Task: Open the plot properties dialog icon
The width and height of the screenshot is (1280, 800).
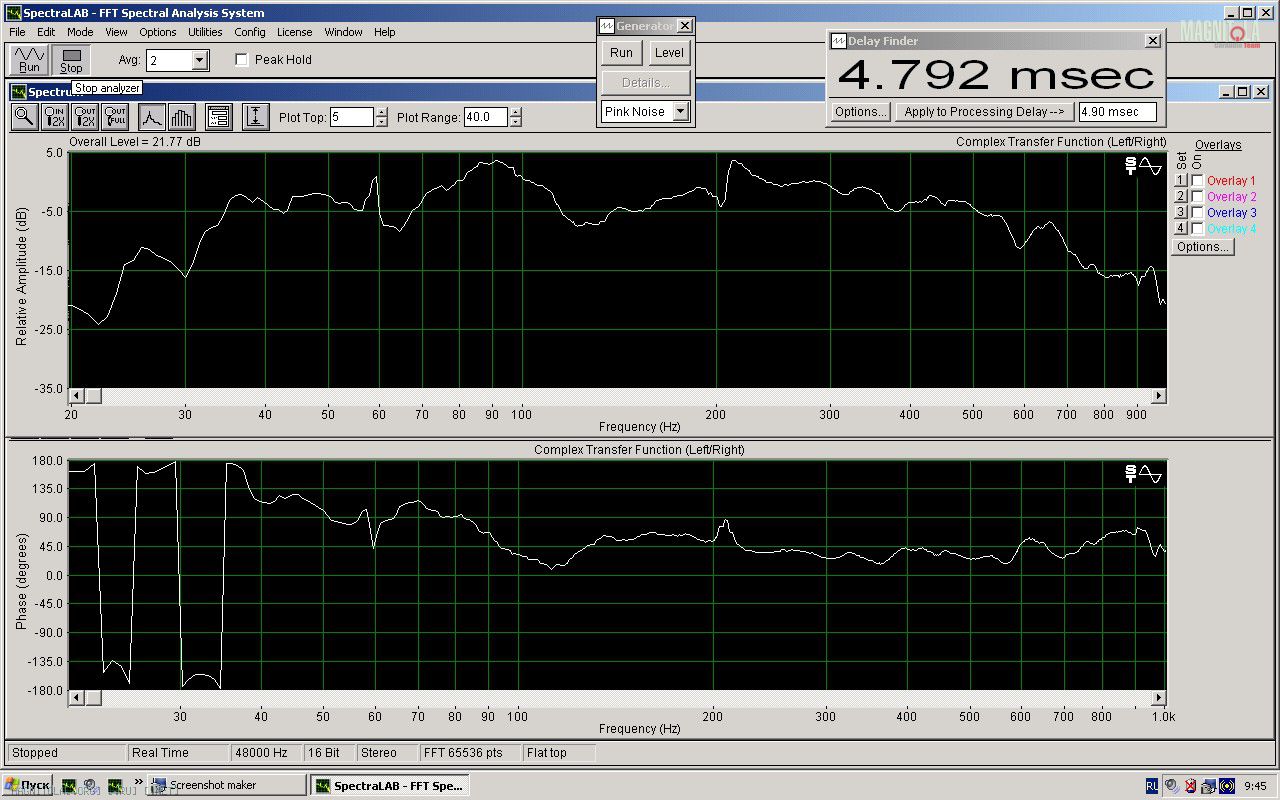Action: (219, 117)
